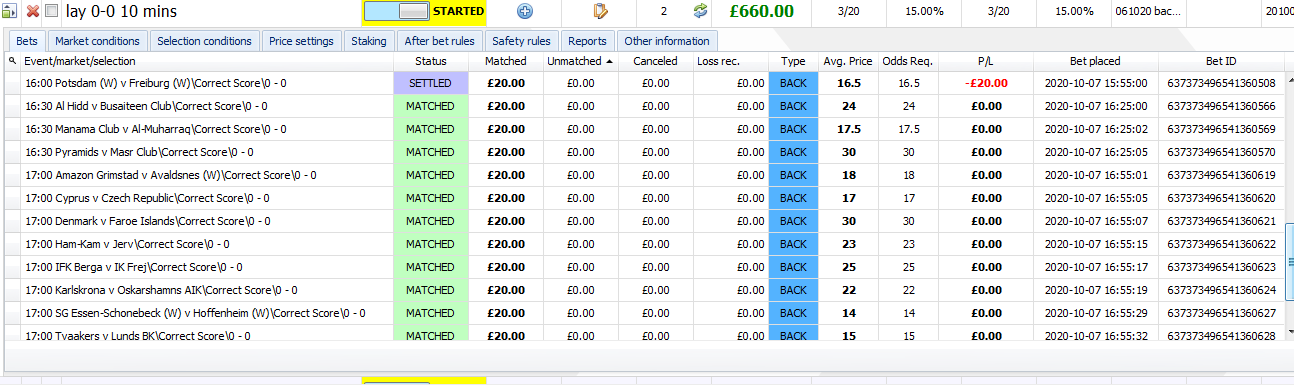1294x388 pixels.
Task: Select the Cyprus v Czech Republic row
Action: click(x=645, y=198)
